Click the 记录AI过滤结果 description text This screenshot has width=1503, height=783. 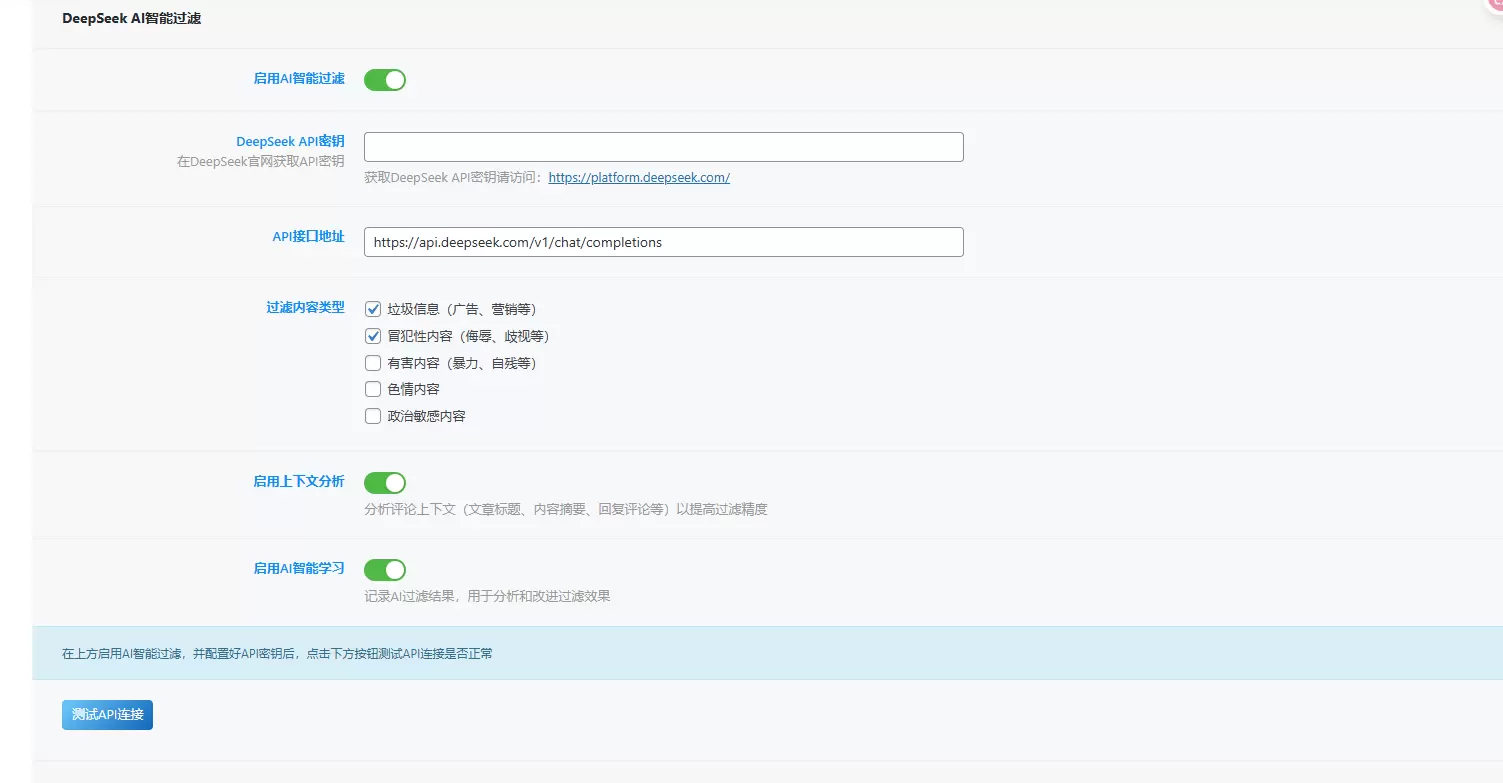click(x=487, y=596)
